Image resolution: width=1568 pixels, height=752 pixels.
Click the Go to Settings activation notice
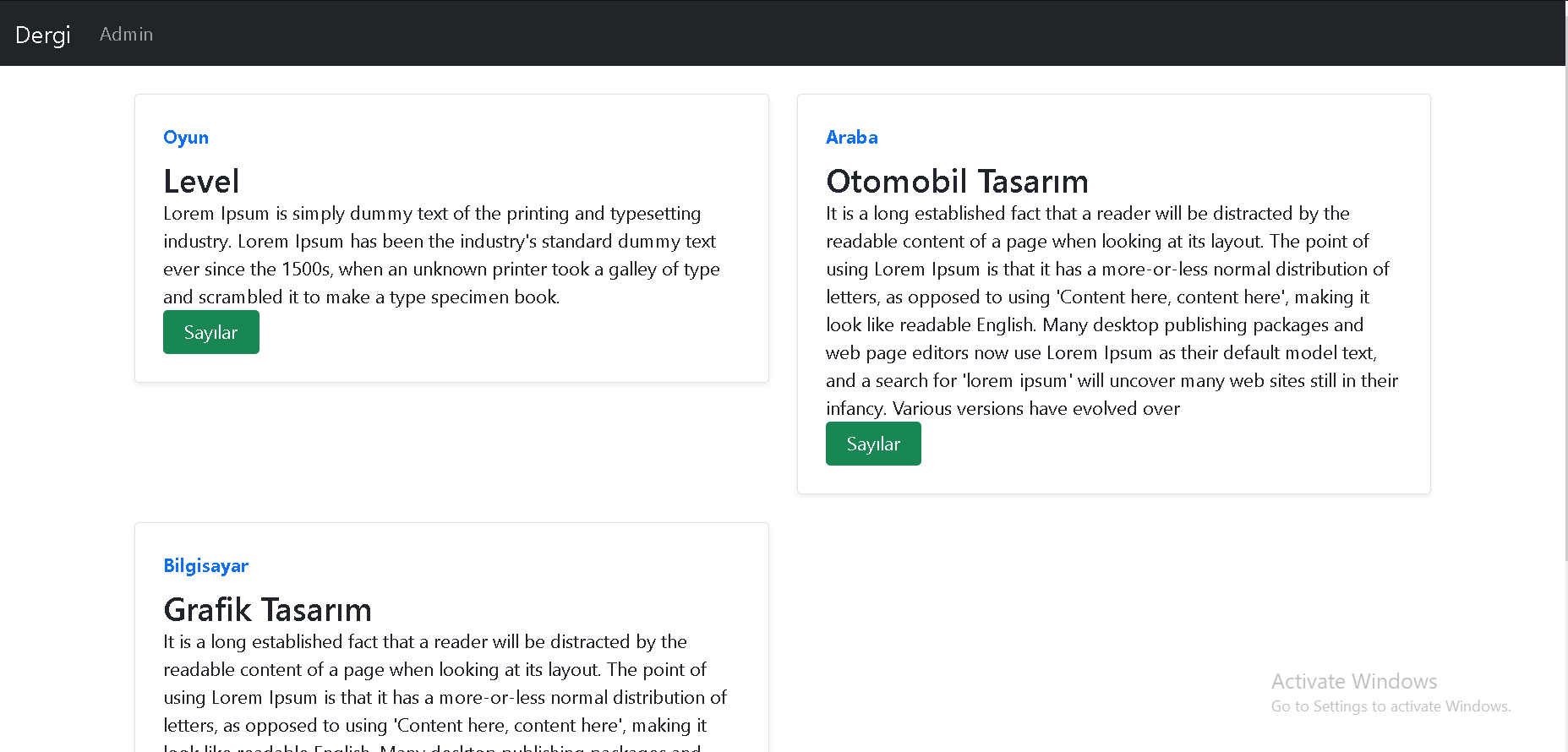pyautogui.click(x=1390, y=706)
